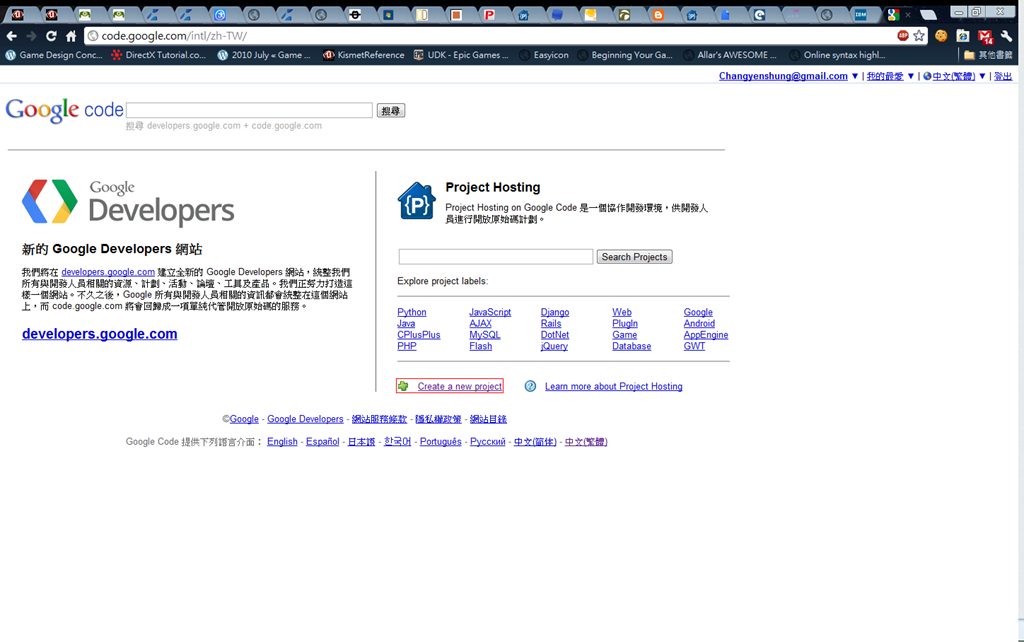Close the active Google Code tab
Screen dimensions: 1024x642
908,14
